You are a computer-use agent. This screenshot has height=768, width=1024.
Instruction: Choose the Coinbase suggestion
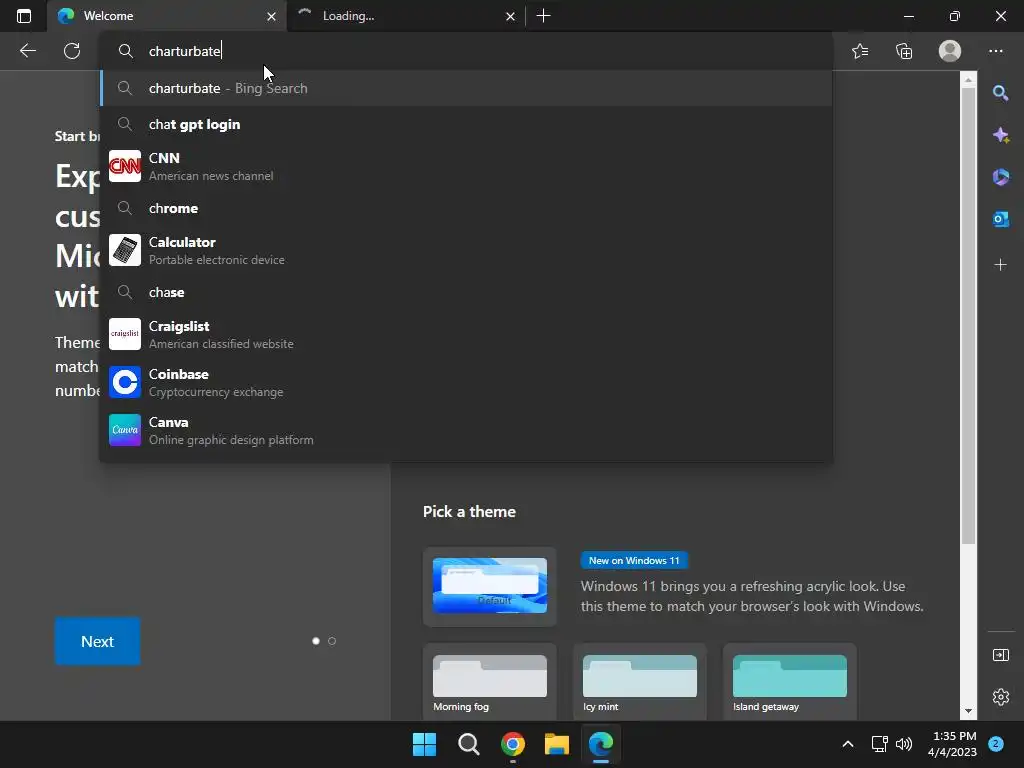(466, 382)
